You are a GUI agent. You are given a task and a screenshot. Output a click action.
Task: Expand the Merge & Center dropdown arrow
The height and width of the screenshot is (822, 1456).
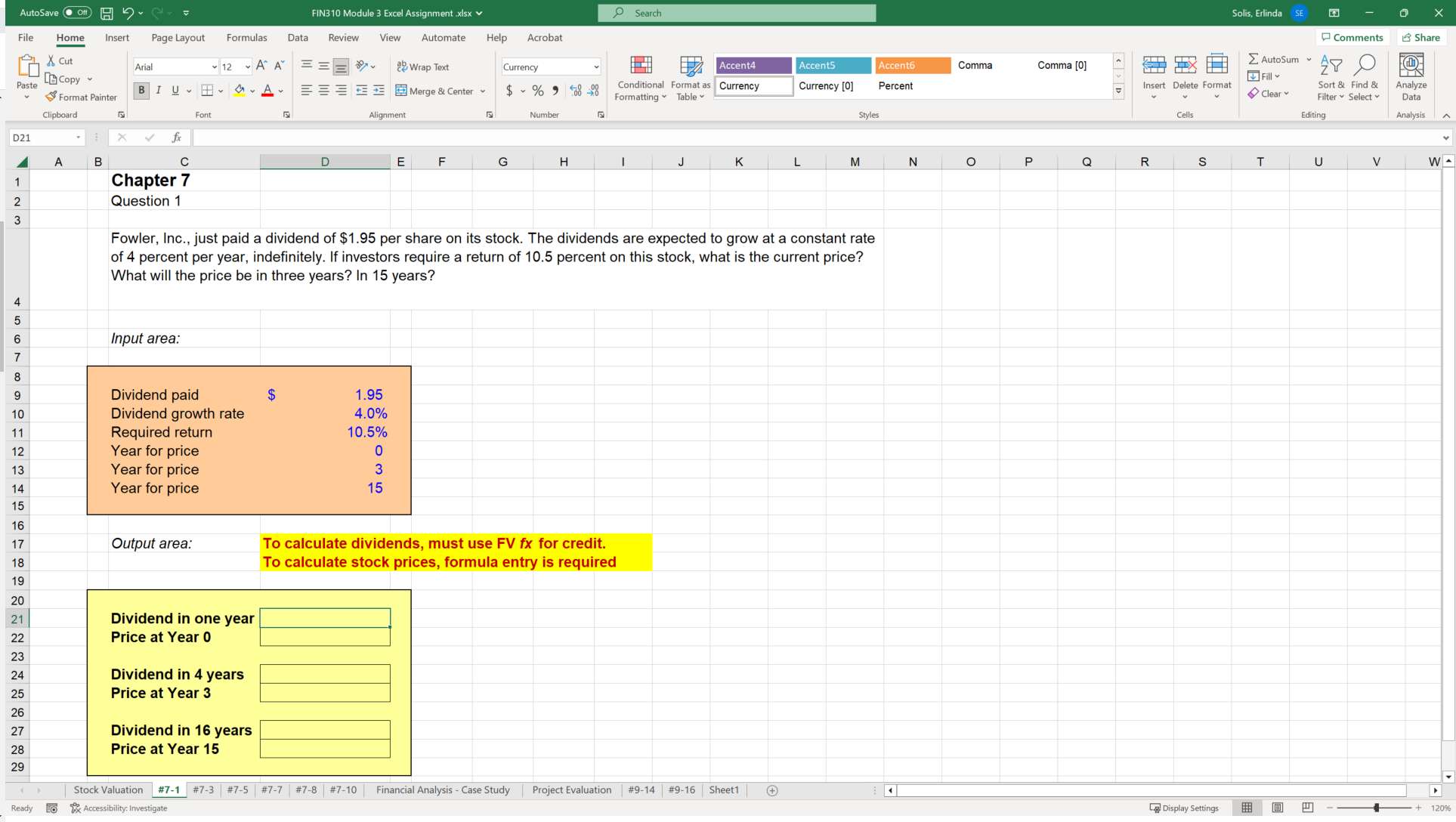483,91
